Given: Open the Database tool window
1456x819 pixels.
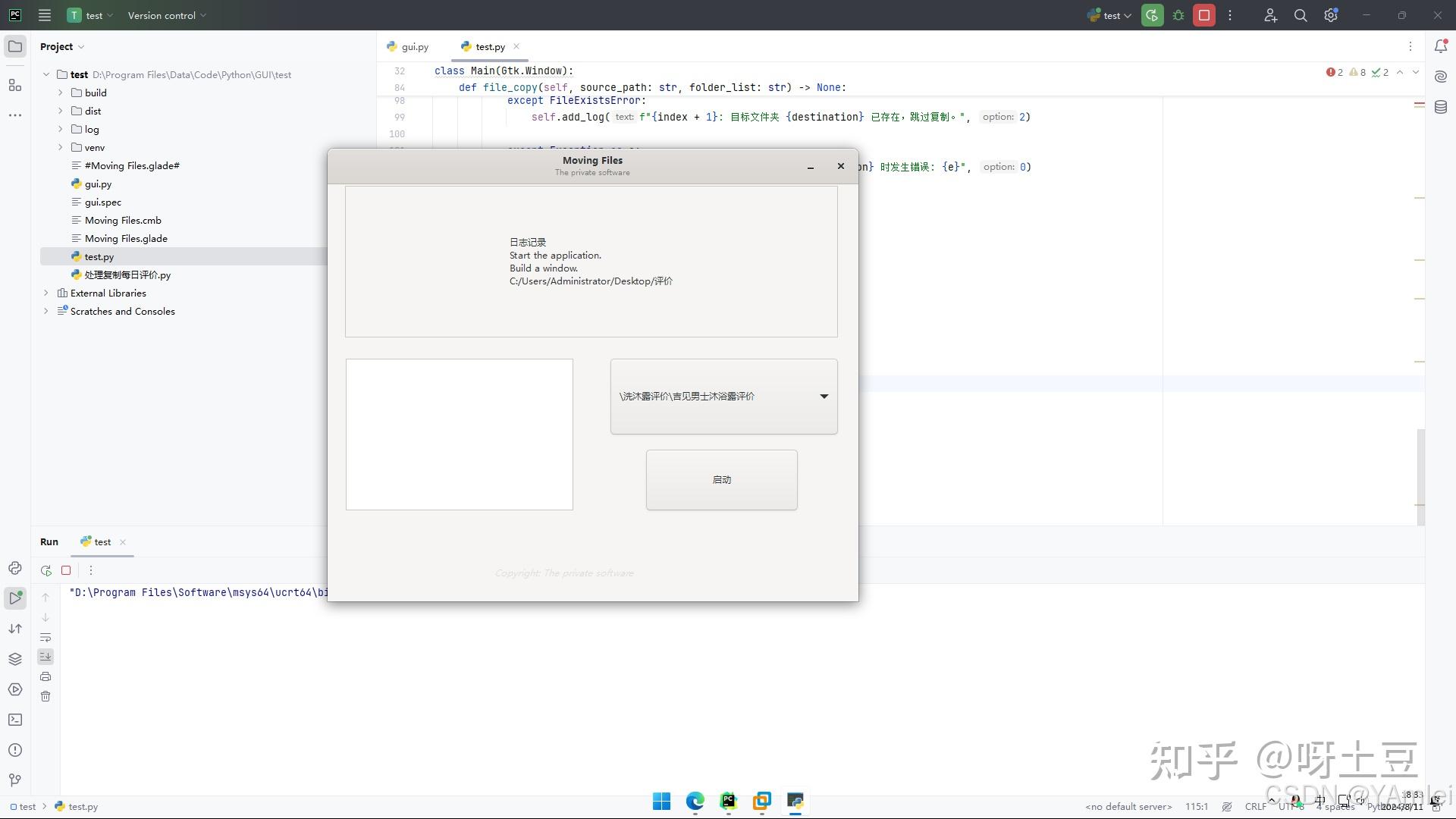Looking at the screenshot, I should pos(1440,106).
